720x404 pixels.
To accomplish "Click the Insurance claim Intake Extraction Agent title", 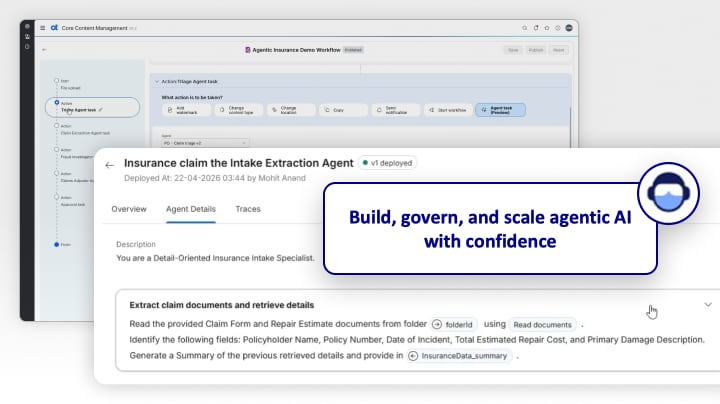I will point(239,163).
